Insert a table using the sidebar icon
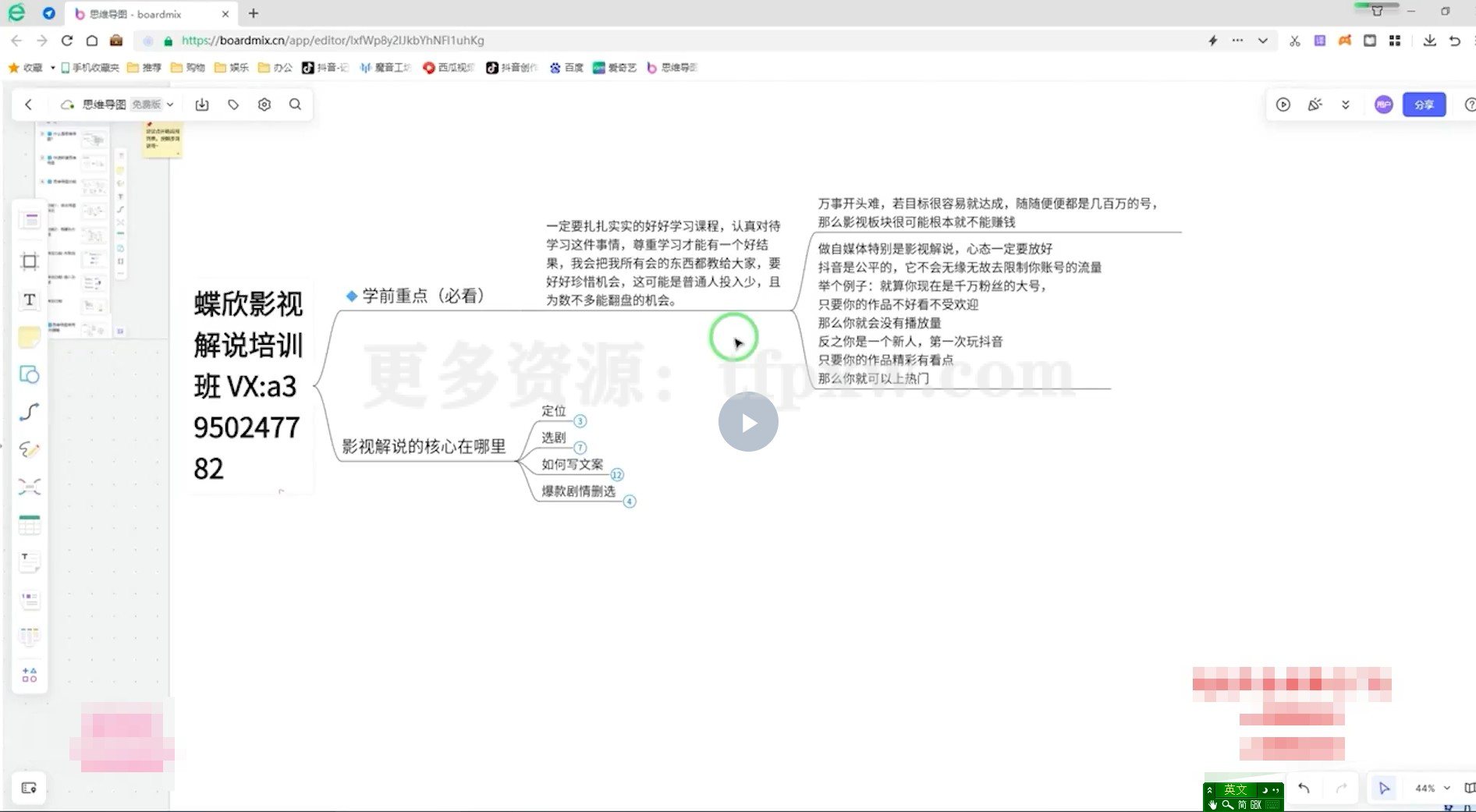 coord(30,524)
